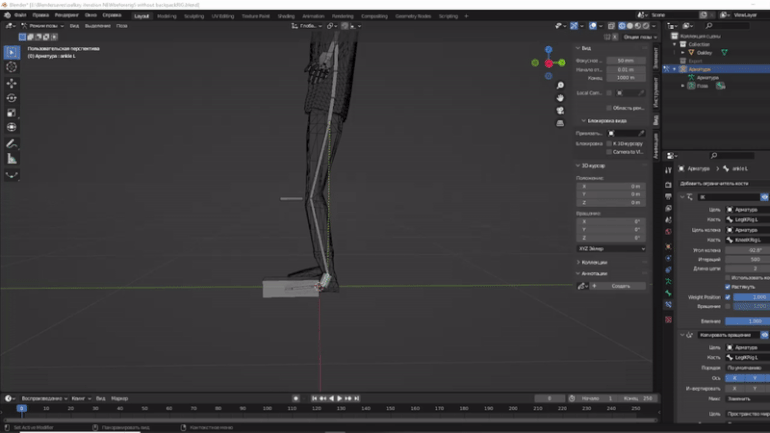Expand the Коллекции panel in the sidebar
Screen dimensions: 770x433
tap(595, 262)
